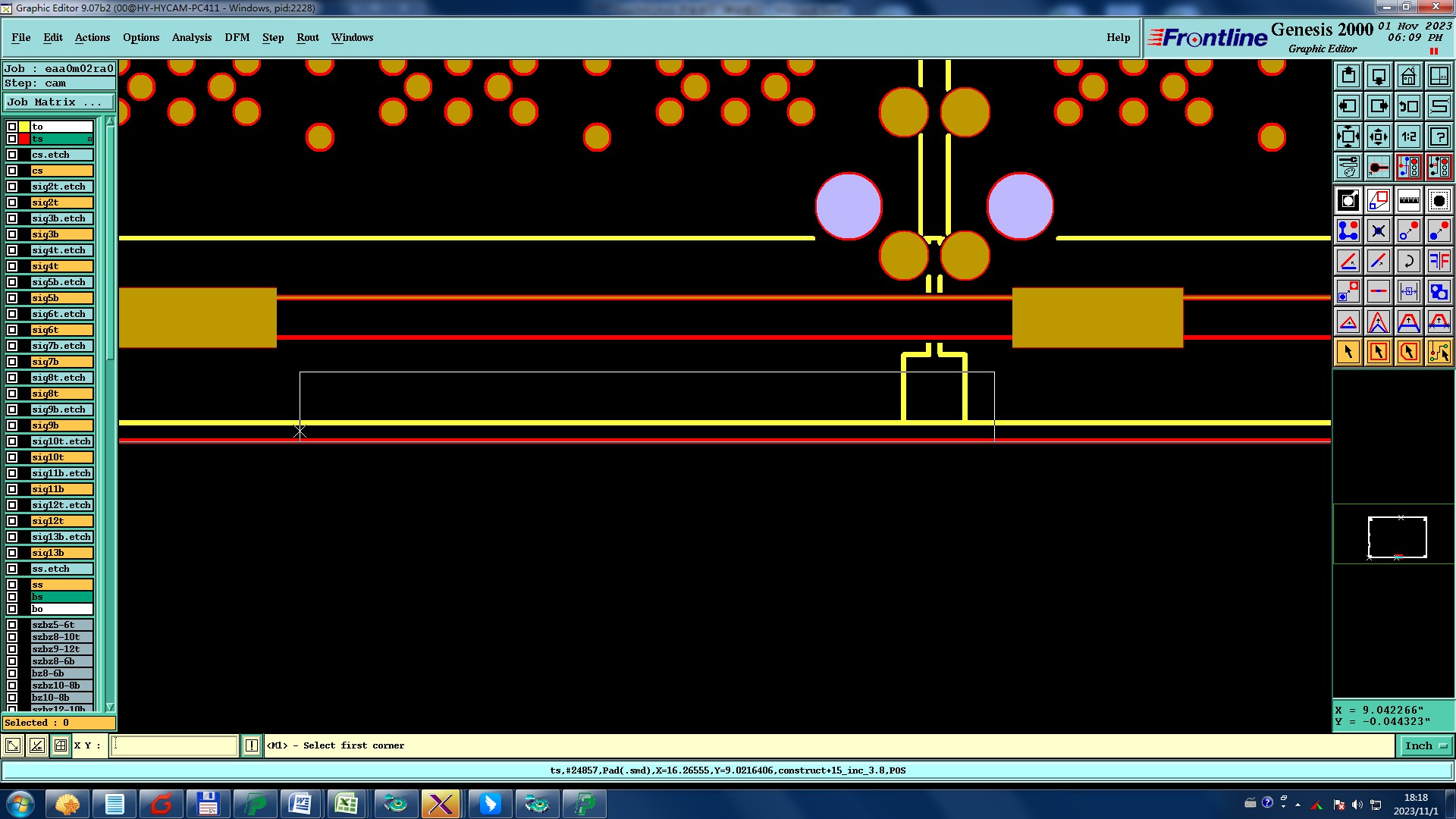Toggle the sig3b layer checkbox
The width and height of the screenshot is (1456, 819).
(12, 234)
